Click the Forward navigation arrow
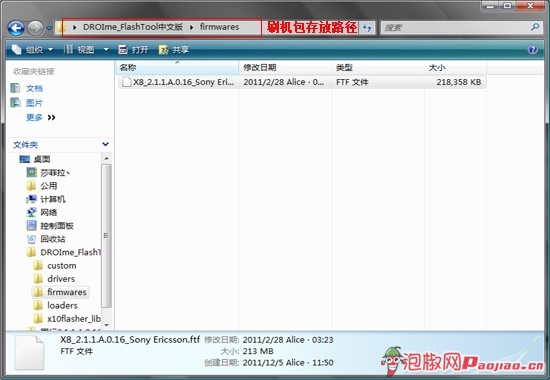The image size is (550, 380). (35, 28)
